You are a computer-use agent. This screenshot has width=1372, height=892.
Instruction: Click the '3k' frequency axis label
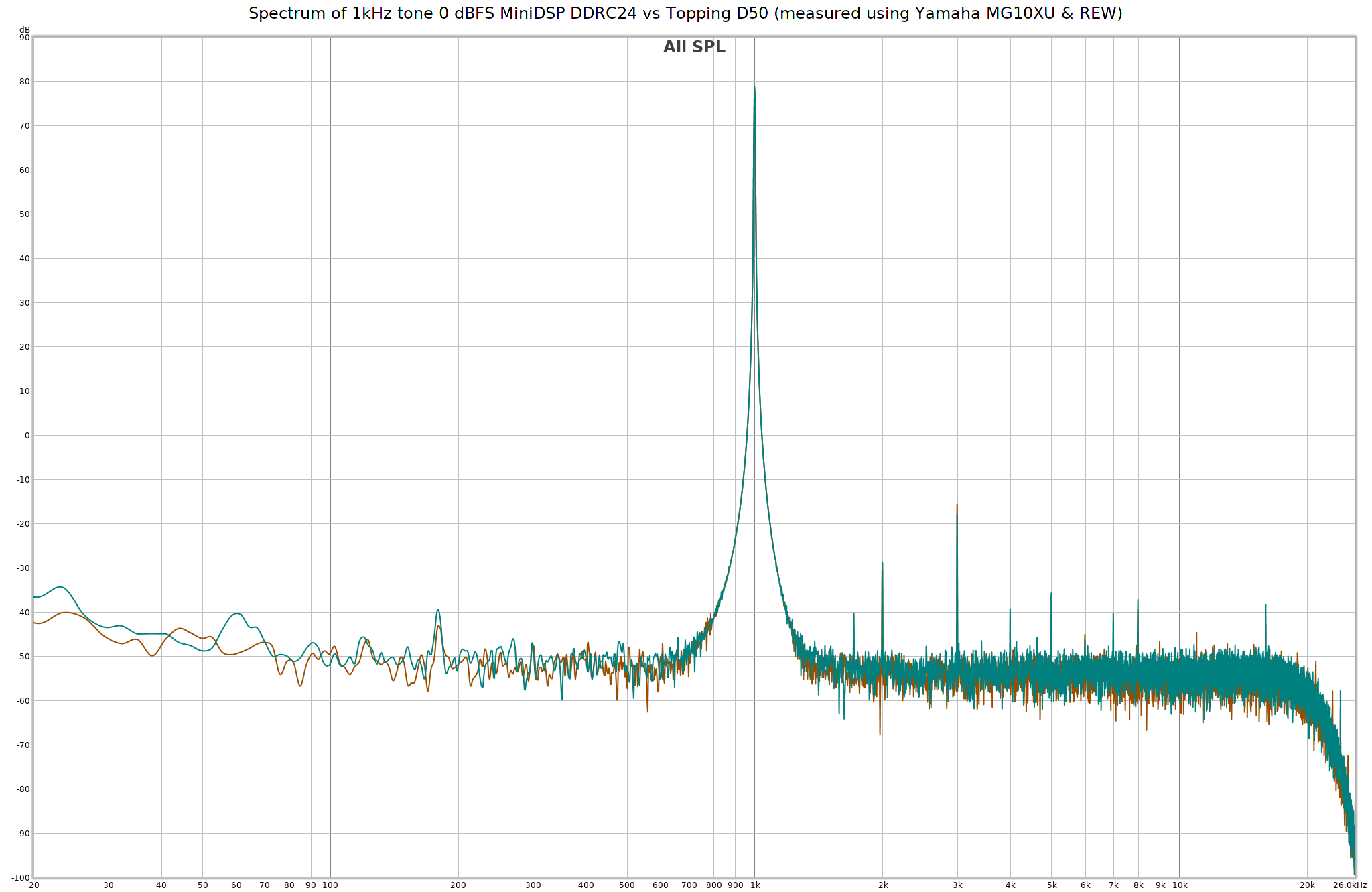pyautogui.click(x=958, y=885)
